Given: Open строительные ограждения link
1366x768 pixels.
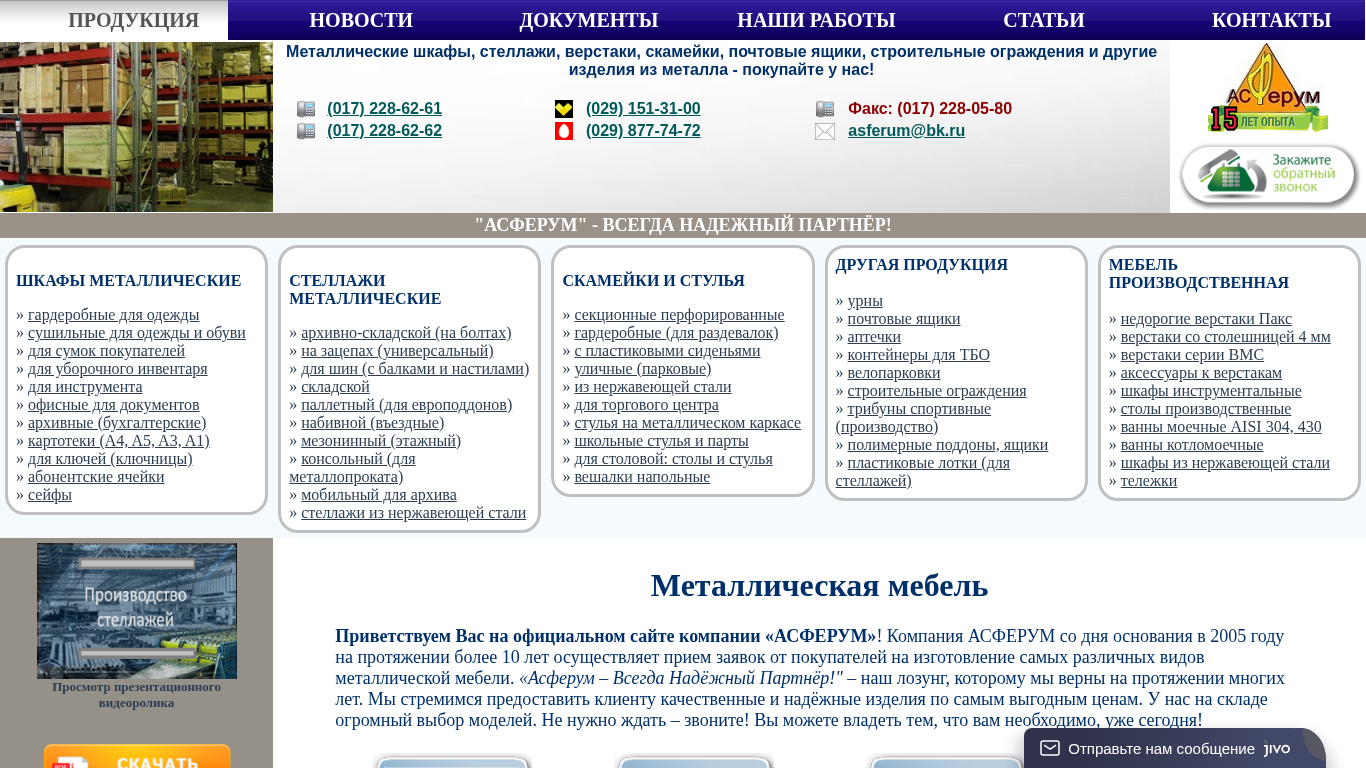Looking at the screenshot, I should tap(937, 391).
